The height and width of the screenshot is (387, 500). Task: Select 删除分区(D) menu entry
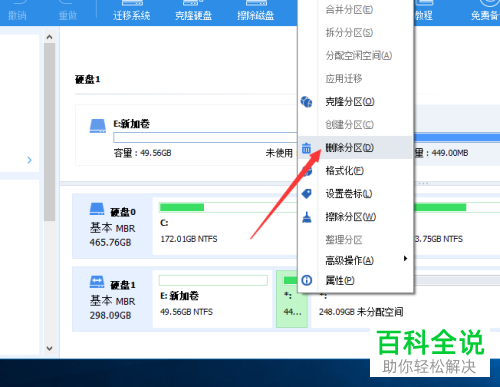pos(355,147)
